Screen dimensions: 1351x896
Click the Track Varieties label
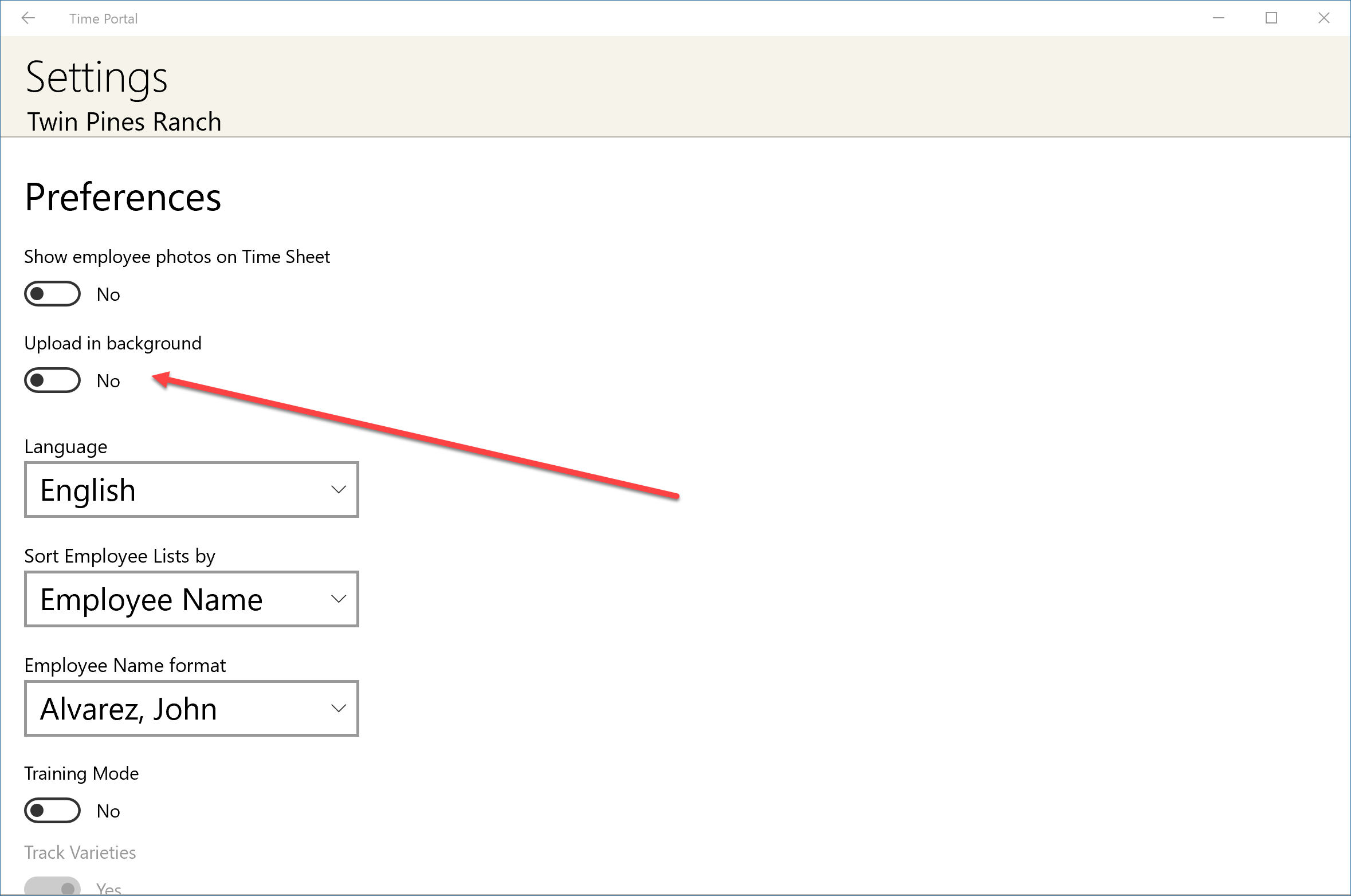(x=80, y=852)
